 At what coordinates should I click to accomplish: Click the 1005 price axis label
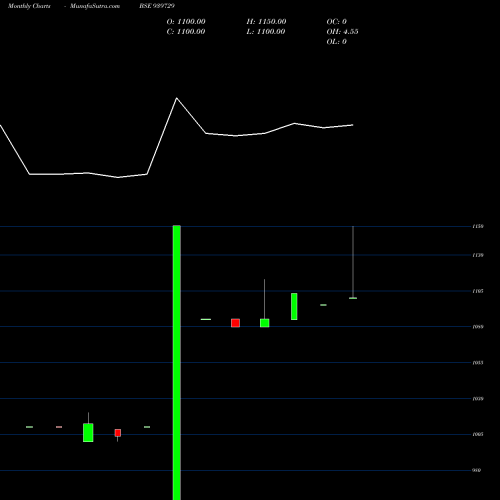(x=478, y=434)
